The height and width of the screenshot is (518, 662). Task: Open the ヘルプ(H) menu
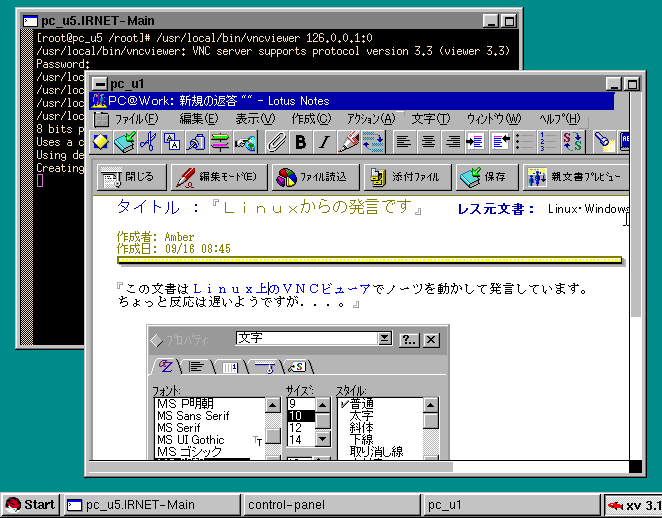point(559,119)
